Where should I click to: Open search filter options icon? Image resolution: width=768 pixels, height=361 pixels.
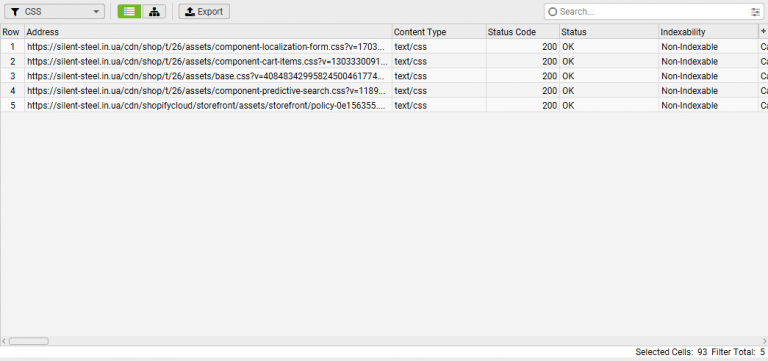pyautogui.click(x=756, y=12)
